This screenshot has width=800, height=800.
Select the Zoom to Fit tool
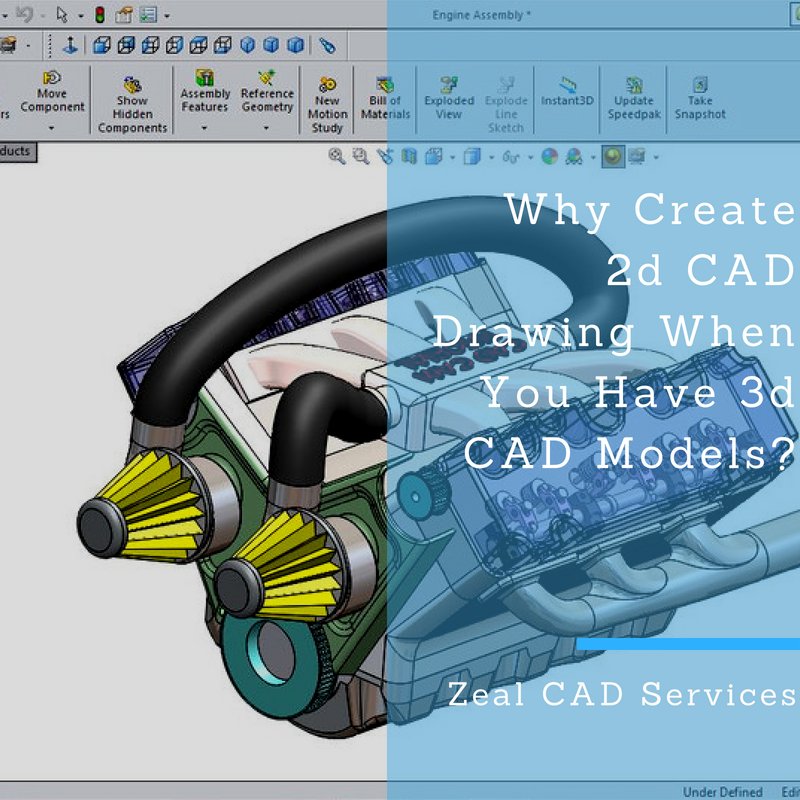tap(336, 156)
